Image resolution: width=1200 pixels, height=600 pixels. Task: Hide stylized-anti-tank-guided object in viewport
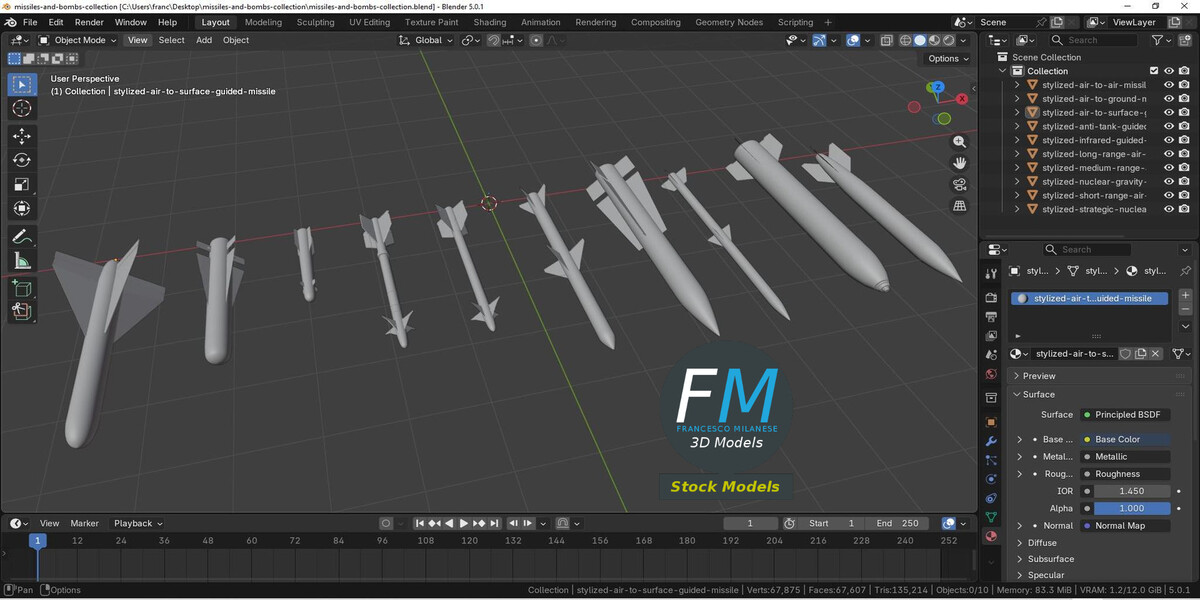click(x=1168, y=126)
